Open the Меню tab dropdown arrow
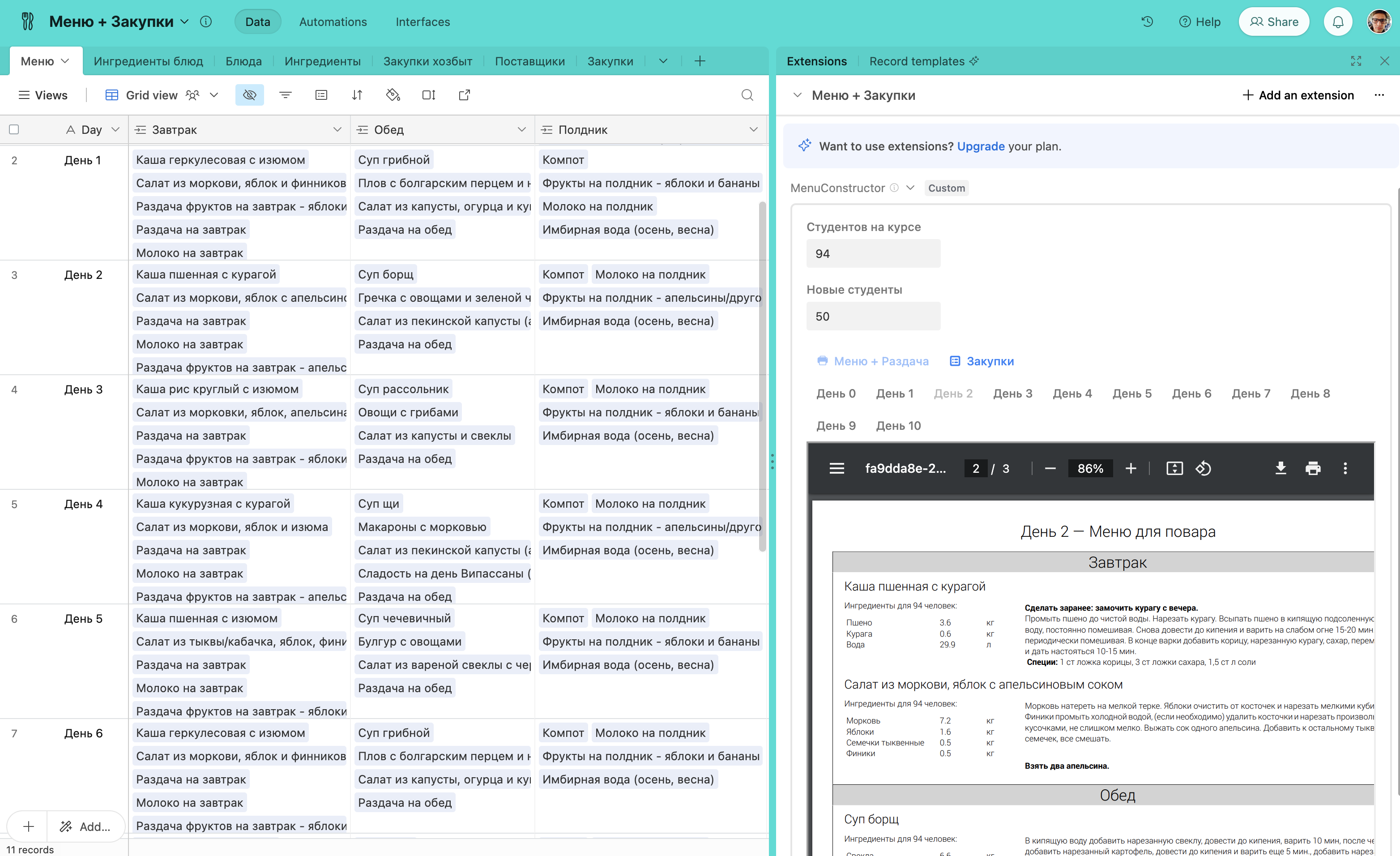This screenshot has width=1400, height=856. pos(65,61)
